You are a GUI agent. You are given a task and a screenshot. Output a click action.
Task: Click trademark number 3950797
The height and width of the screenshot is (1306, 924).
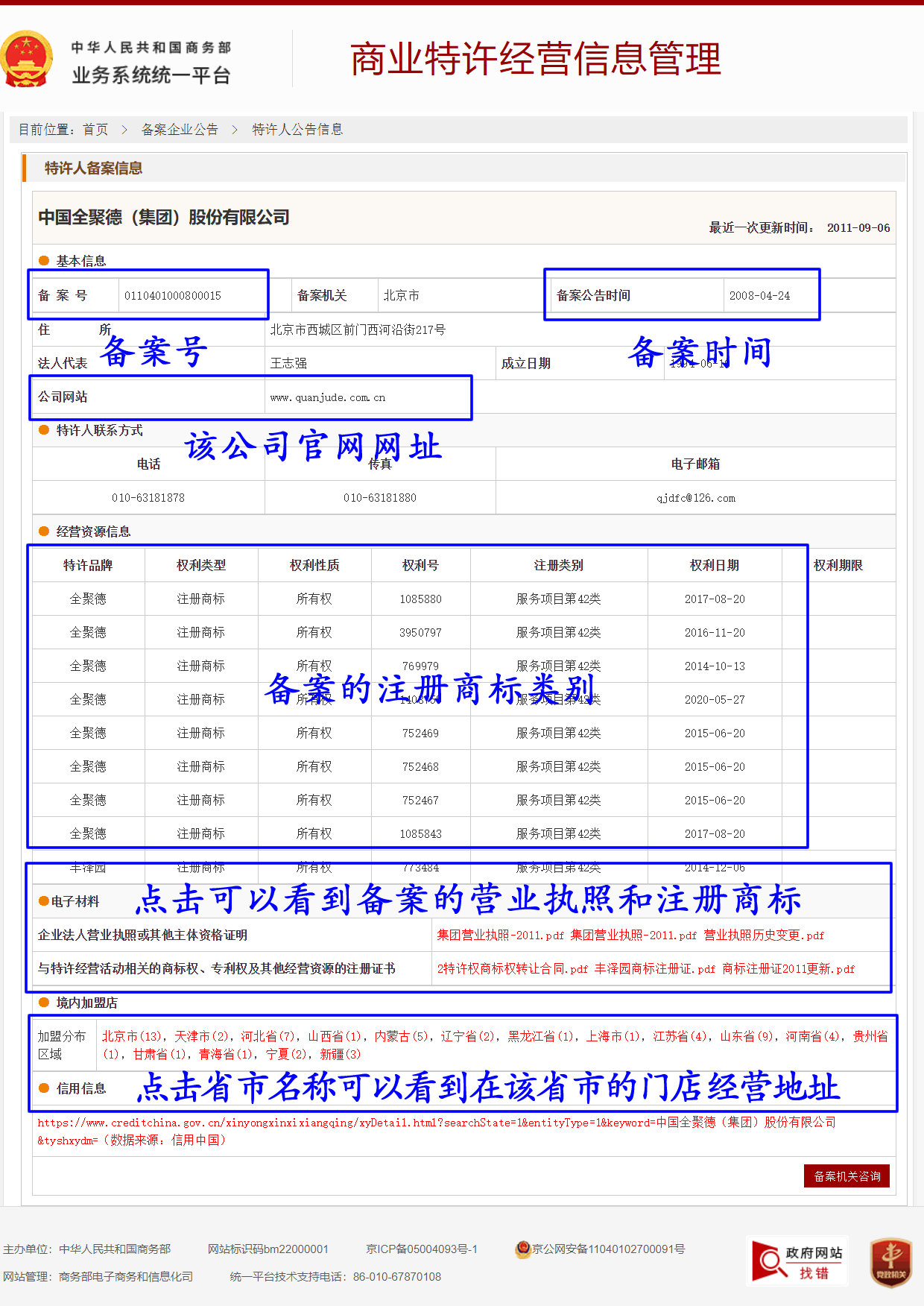[421, 633]
